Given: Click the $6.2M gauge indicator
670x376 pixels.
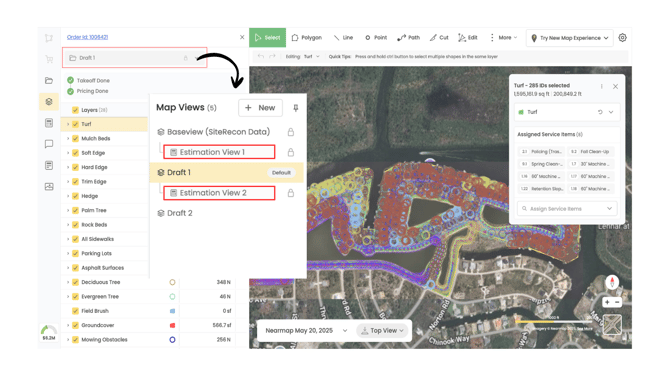Looking at the screenshot, I should tap(49, 333).
